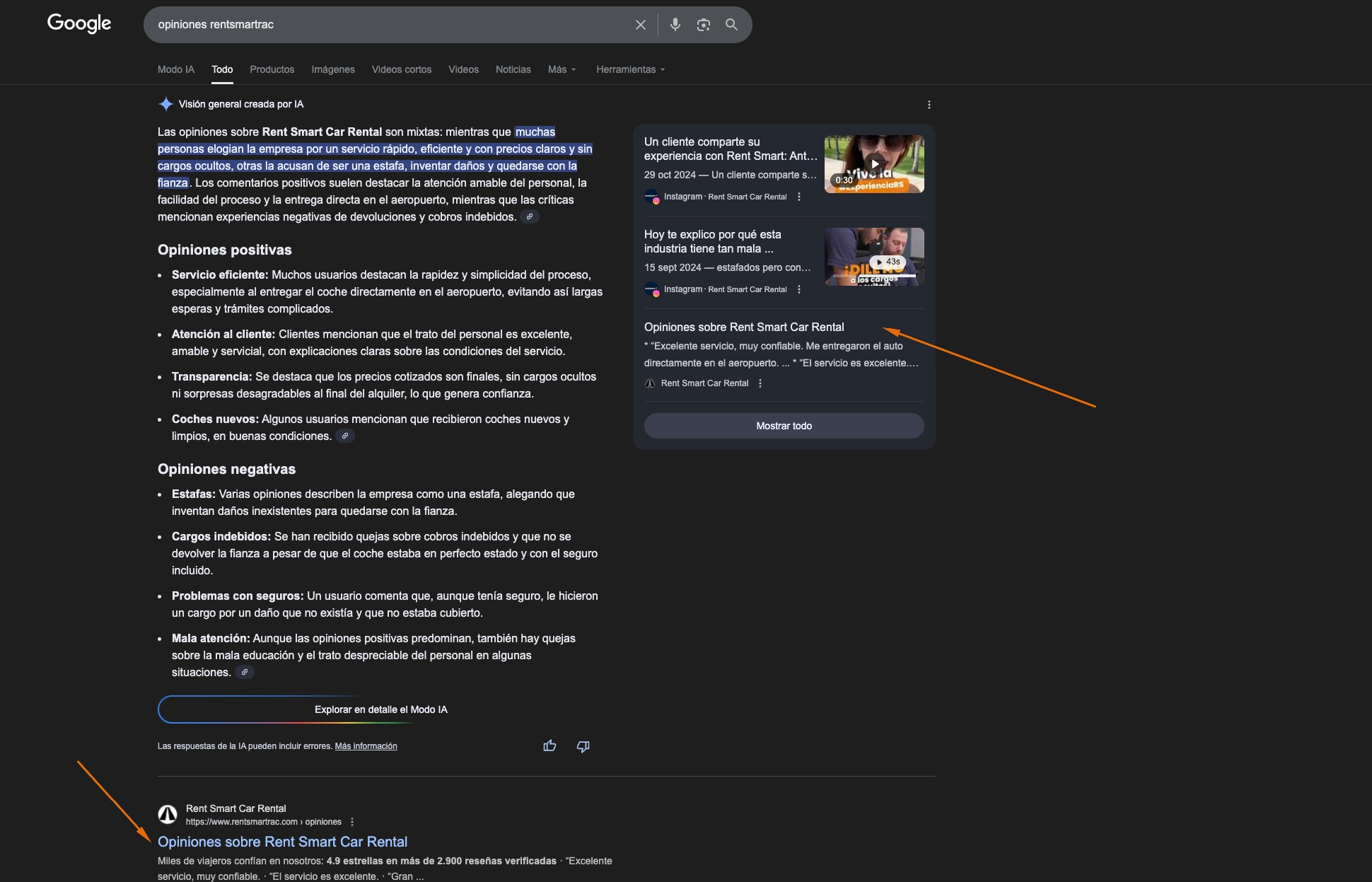Click the Rent Smart Car Rental card favicon

[650, 383]
